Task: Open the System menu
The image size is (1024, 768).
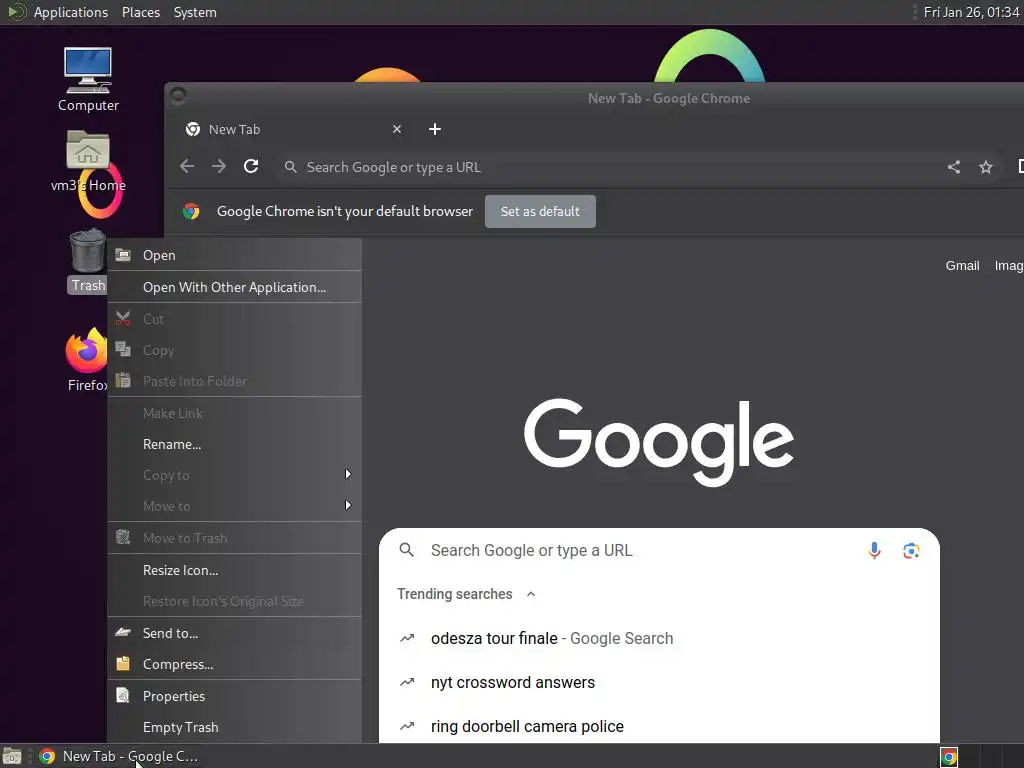Action: (195, 12)
